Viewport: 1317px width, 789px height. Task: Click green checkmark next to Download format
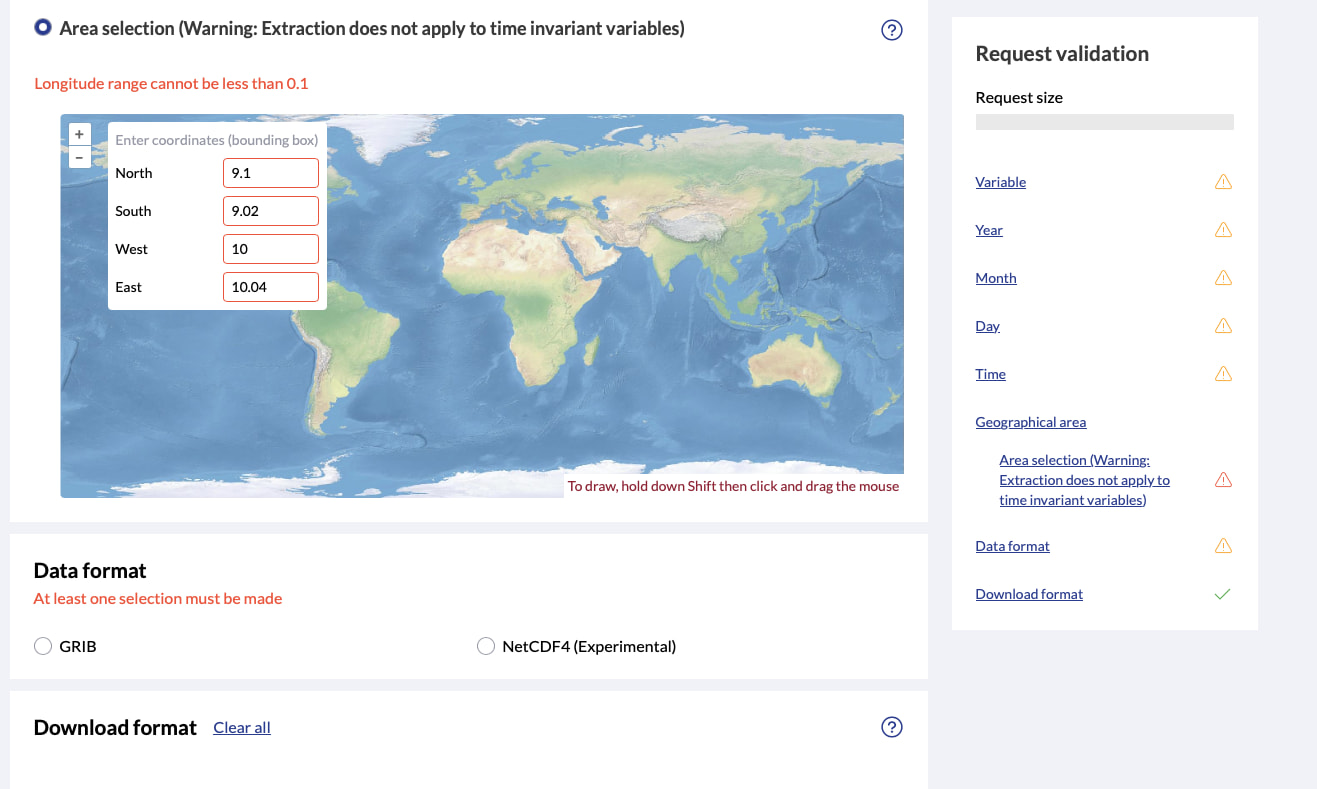1222,594
